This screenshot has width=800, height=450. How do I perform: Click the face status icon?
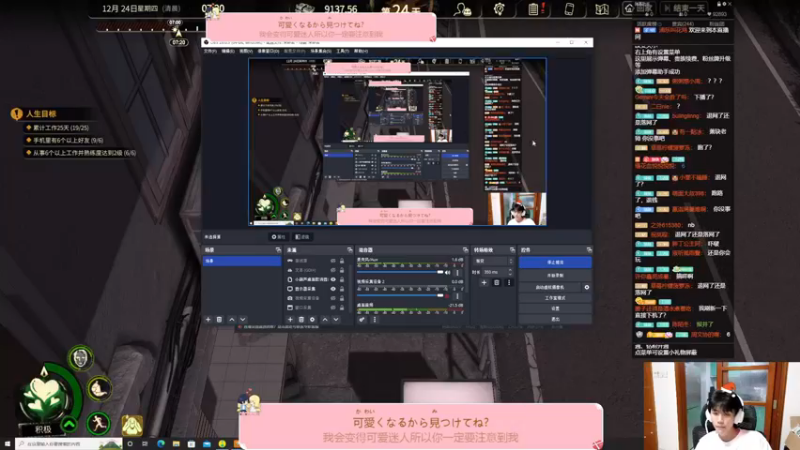81,358
